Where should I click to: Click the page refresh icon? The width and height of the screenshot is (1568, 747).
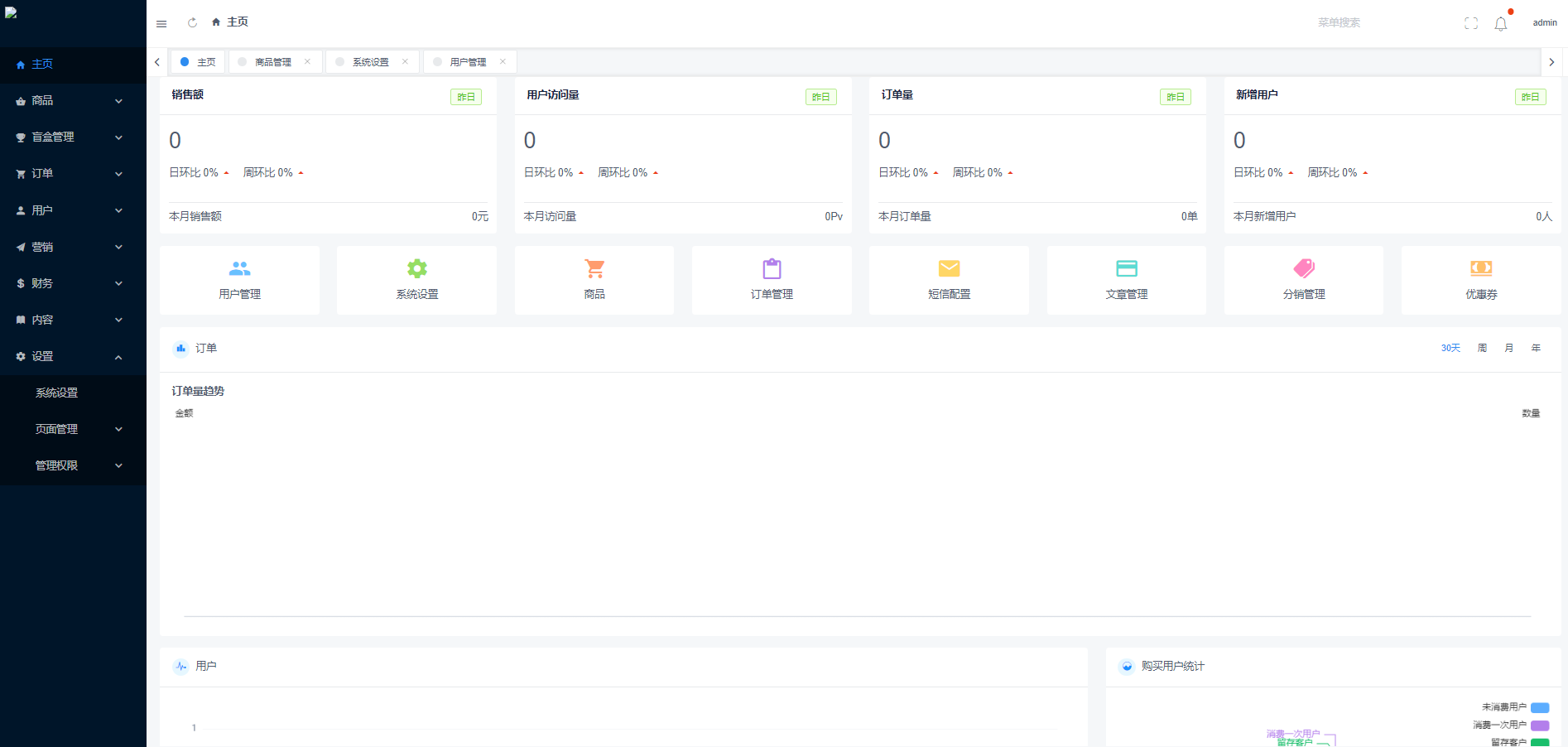click(192, 22)
